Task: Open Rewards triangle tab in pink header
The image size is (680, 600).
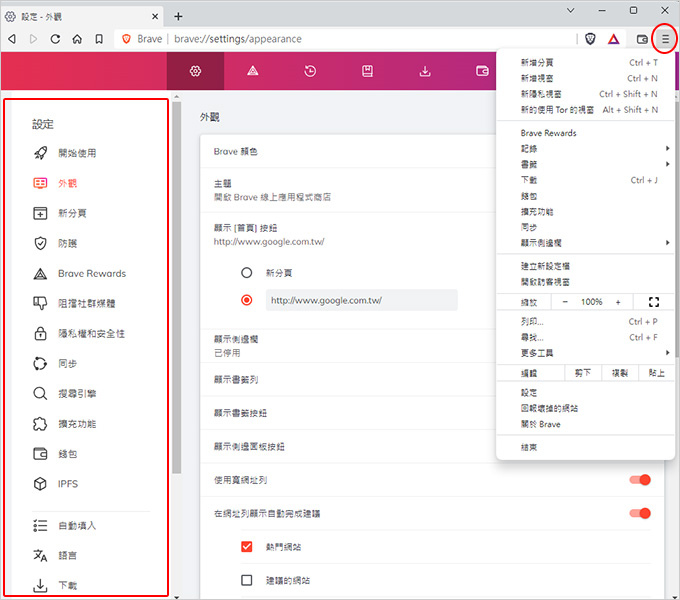Action: [253, 71]
